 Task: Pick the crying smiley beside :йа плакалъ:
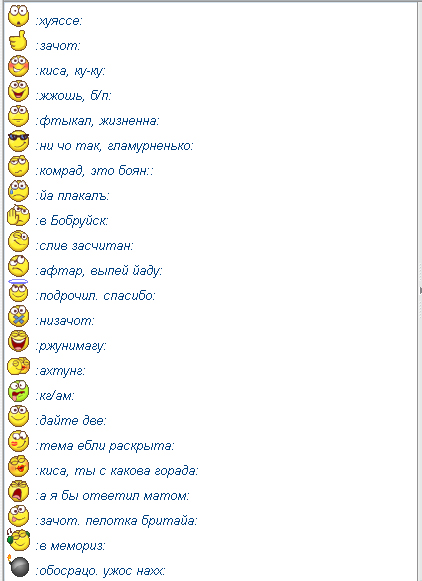pos(18,191)
